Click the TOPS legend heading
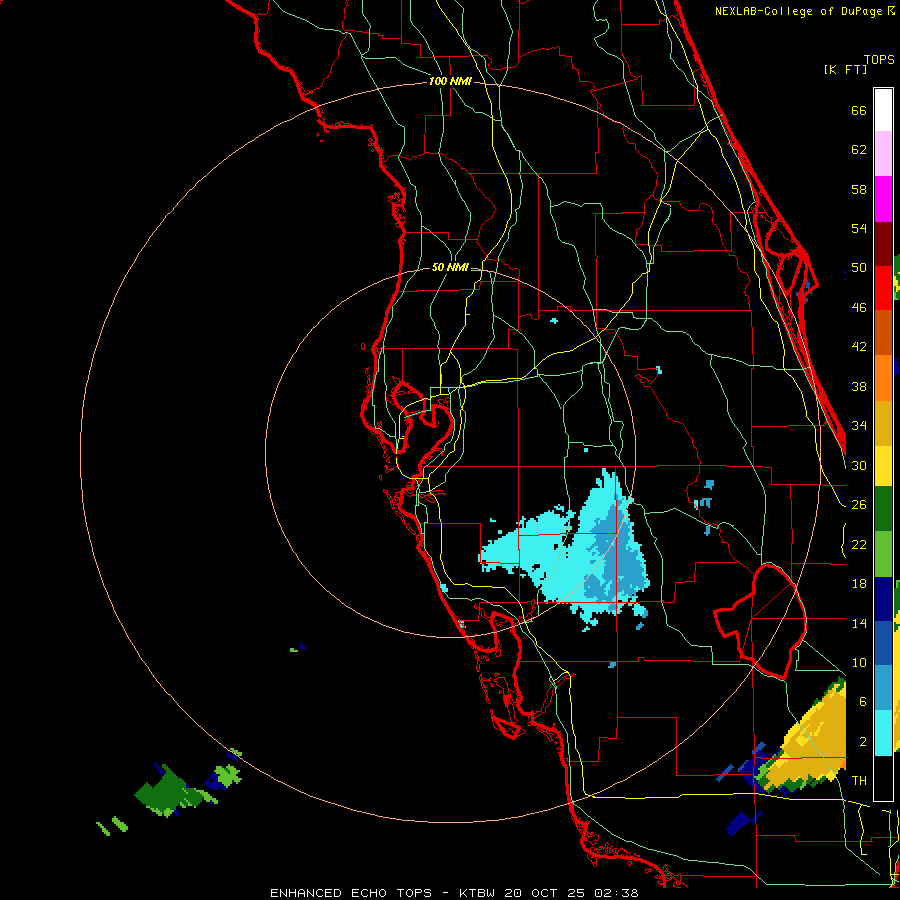The height and width of the screenshot is (900, 900). coord(879,60)
